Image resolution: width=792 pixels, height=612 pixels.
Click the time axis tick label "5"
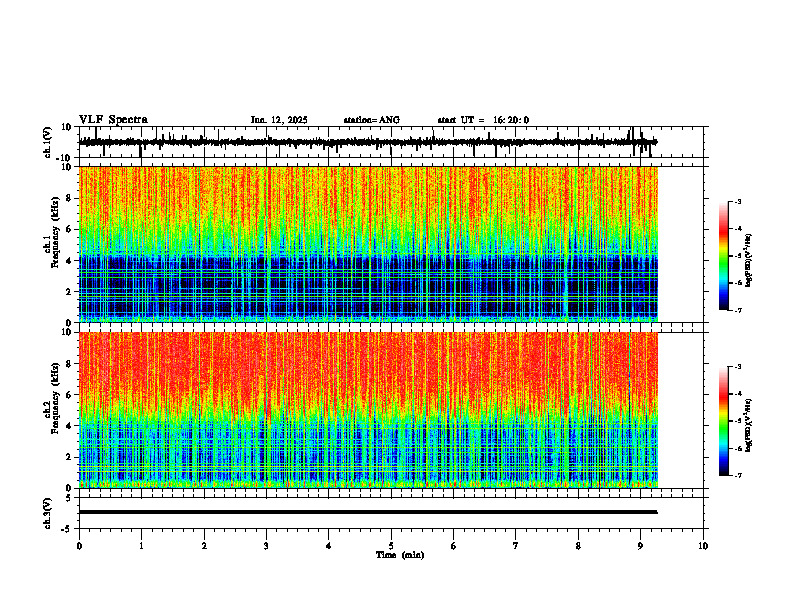pos(391,546)
